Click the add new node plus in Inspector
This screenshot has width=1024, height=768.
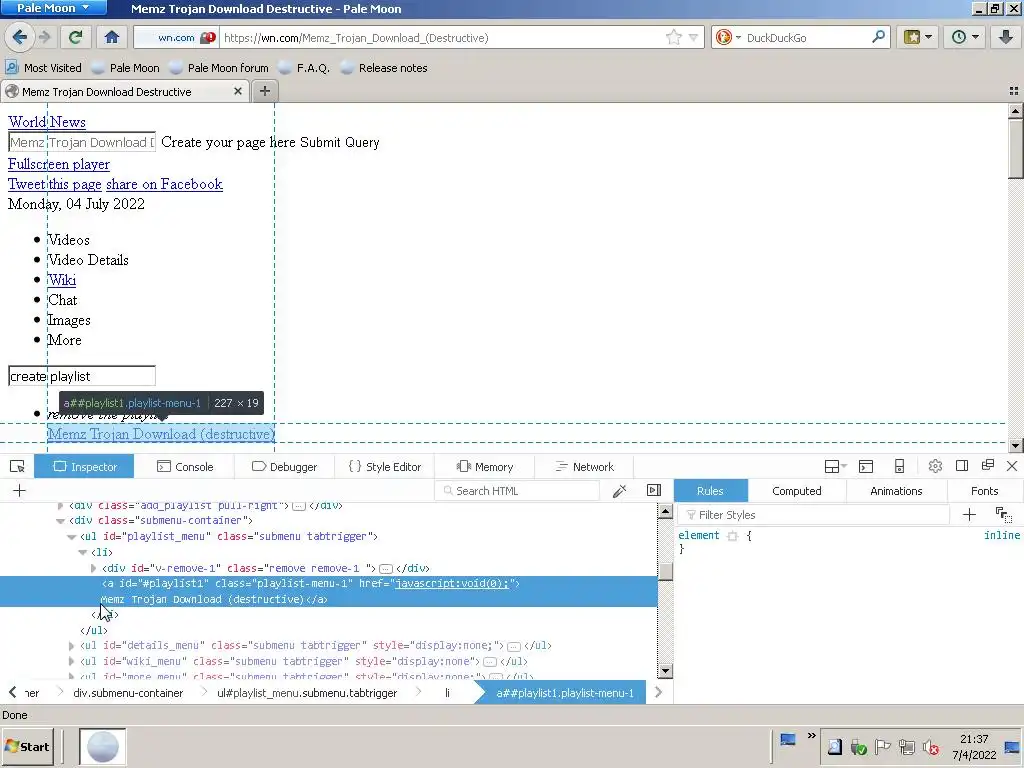point(19,490)
